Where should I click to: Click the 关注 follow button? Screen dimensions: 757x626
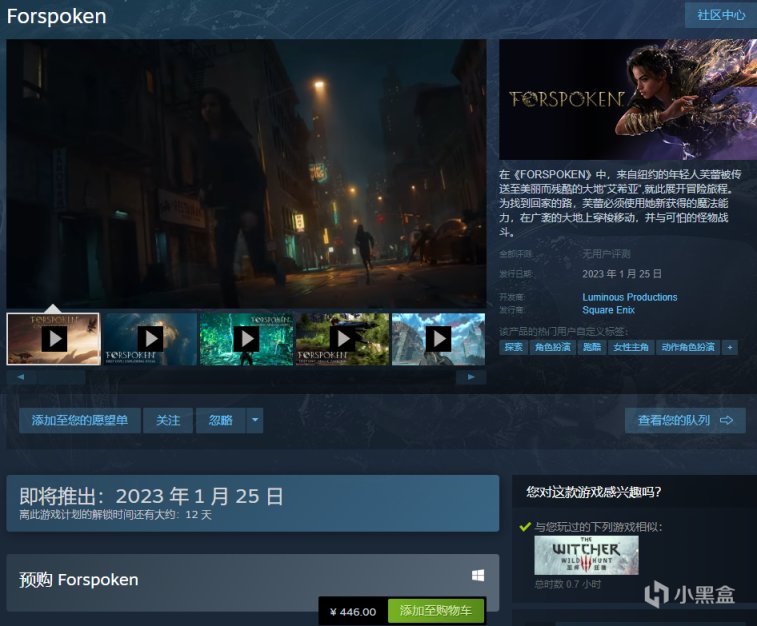(168, 420)
